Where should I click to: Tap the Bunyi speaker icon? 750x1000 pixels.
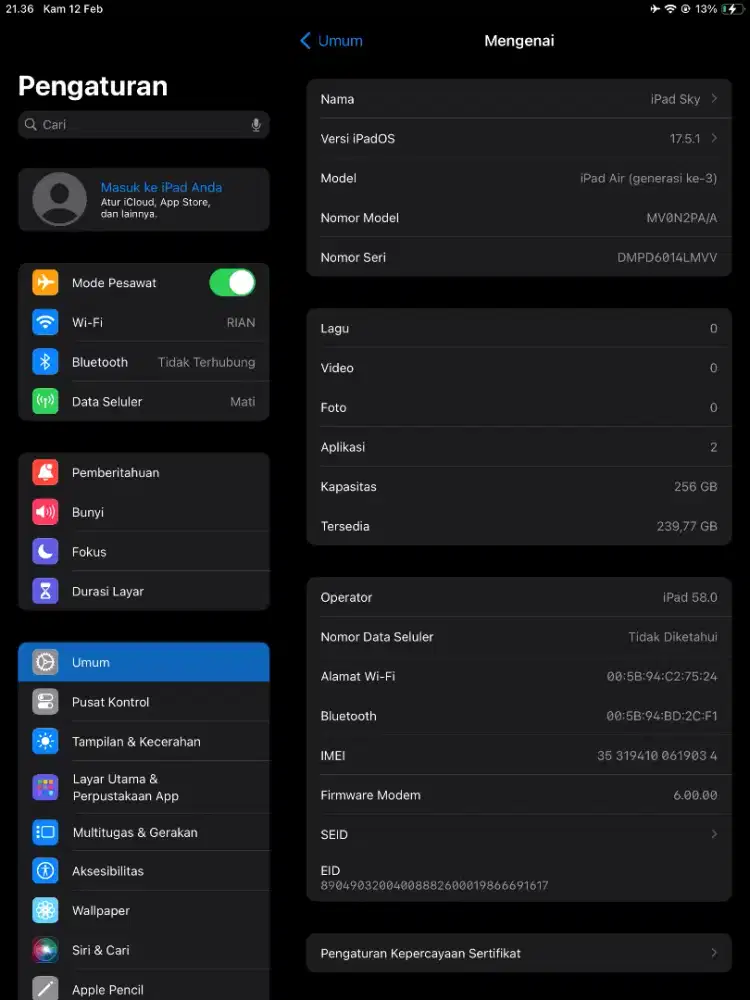(x=45, y=512)
